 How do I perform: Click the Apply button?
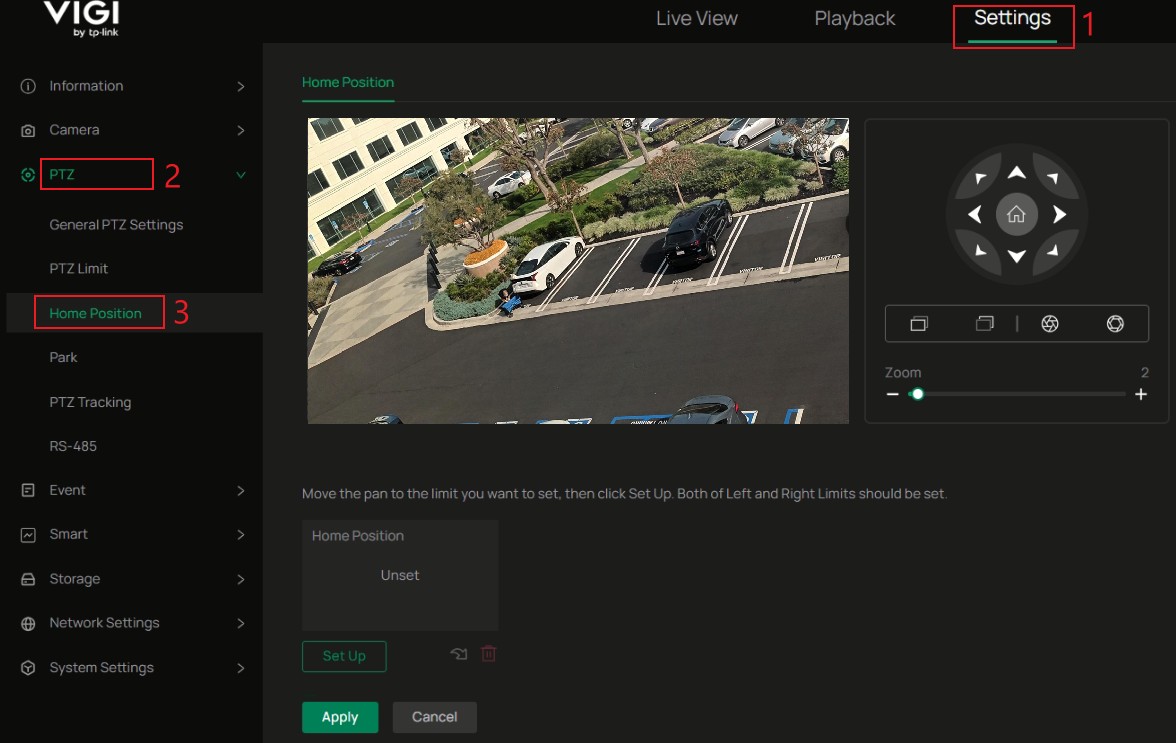pos(339,717)
